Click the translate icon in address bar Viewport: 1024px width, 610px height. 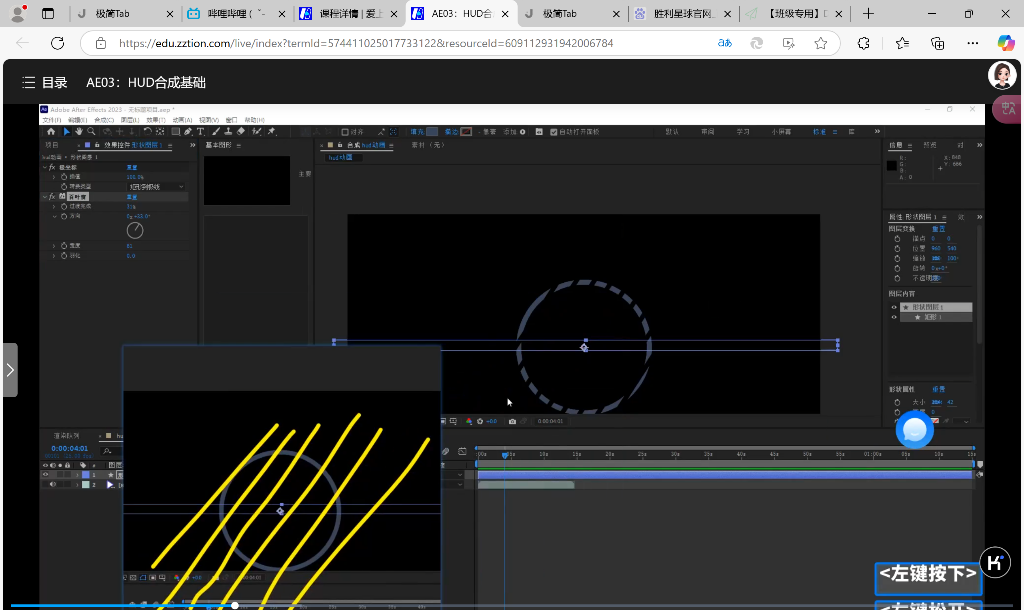tap(725, 44)
